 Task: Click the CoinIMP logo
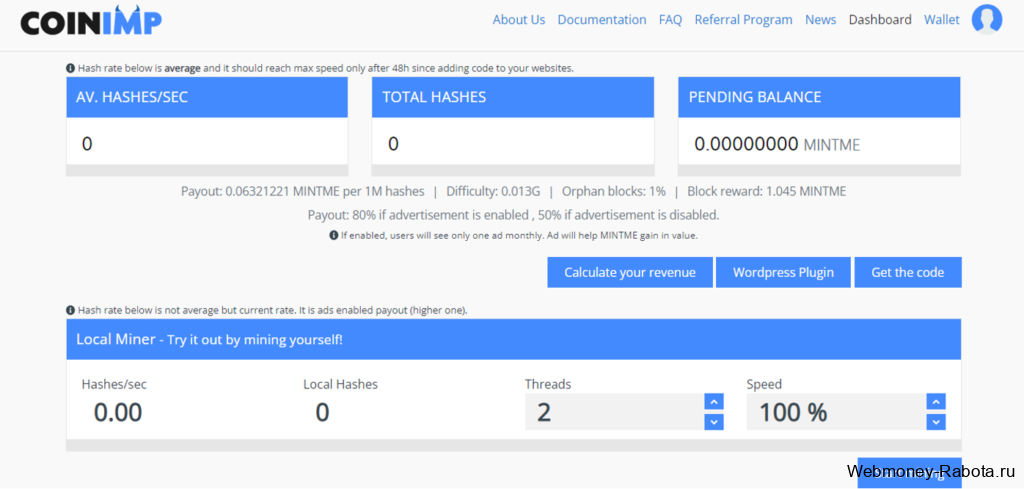click(91, 20)
